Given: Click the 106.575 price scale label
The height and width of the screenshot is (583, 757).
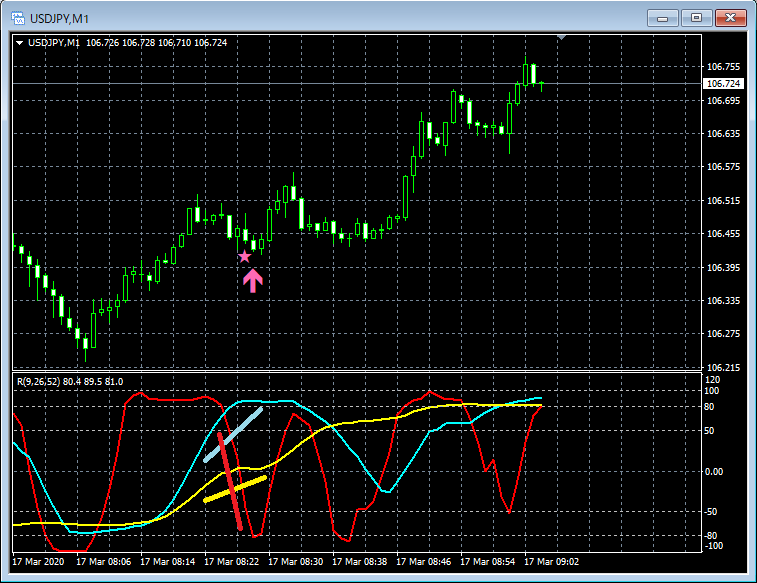Looking at the screenshot, I should (723, 167).
